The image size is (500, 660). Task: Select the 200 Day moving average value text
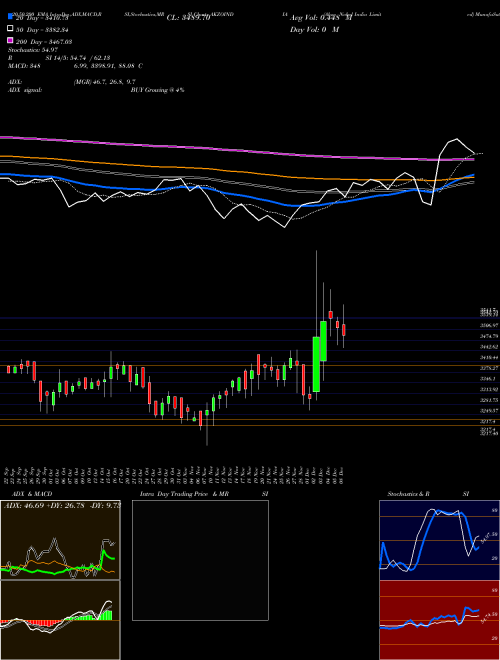(44, 42)
